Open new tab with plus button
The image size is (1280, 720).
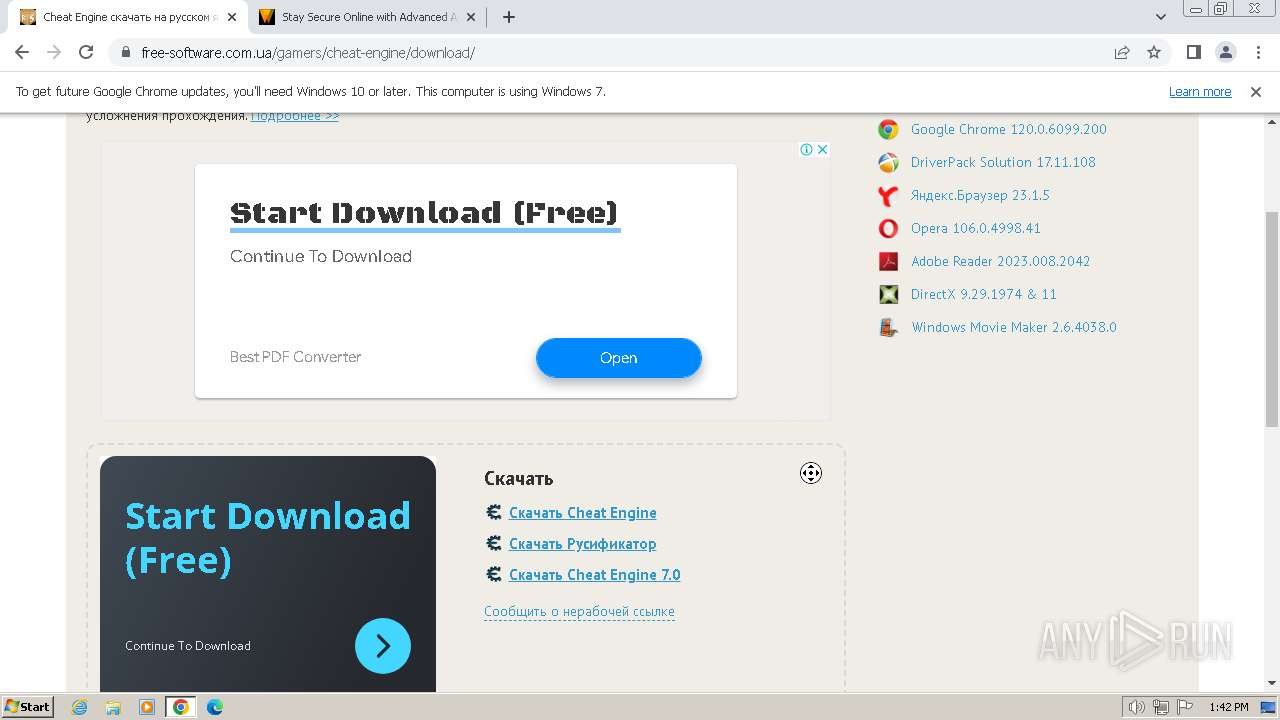pos(509,17)
